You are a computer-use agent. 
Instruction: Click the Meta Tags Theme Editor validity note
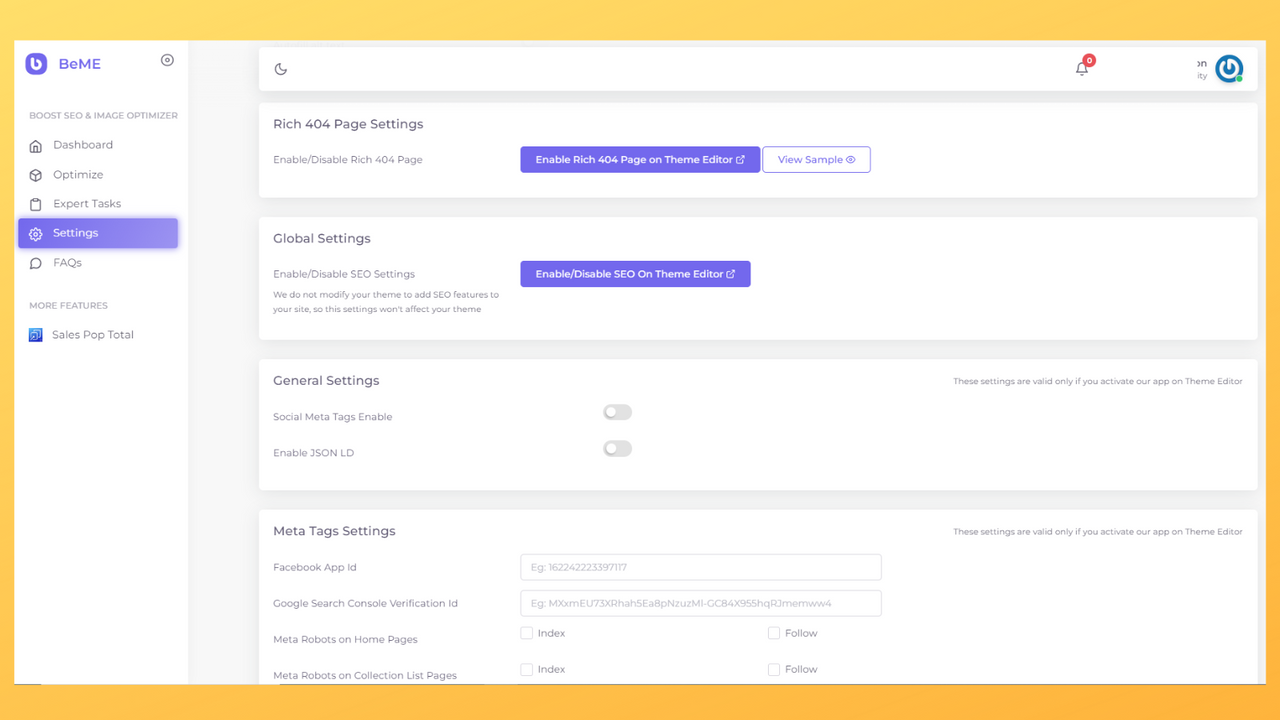click(1098, 532)
